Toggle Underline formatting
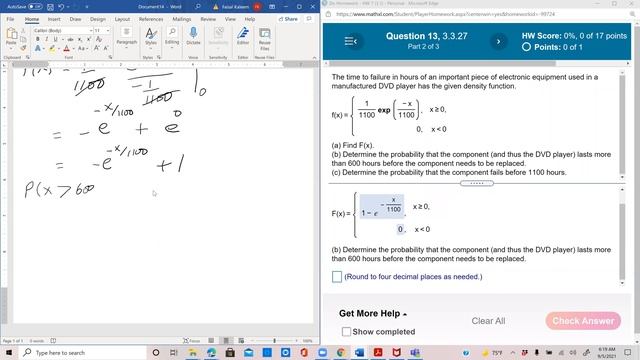This screenshot has height=360, width=640. pyautogui.click(x=55, y=39)
